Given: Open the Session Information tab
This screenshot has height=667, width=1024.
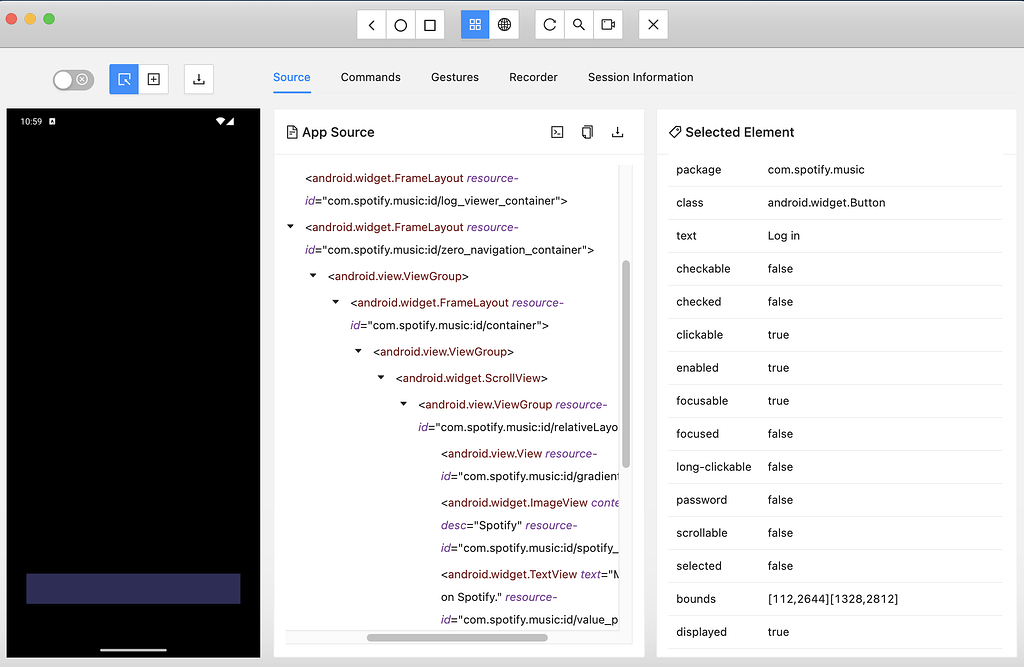Looking at the screenshot, I should click(640, 77).
